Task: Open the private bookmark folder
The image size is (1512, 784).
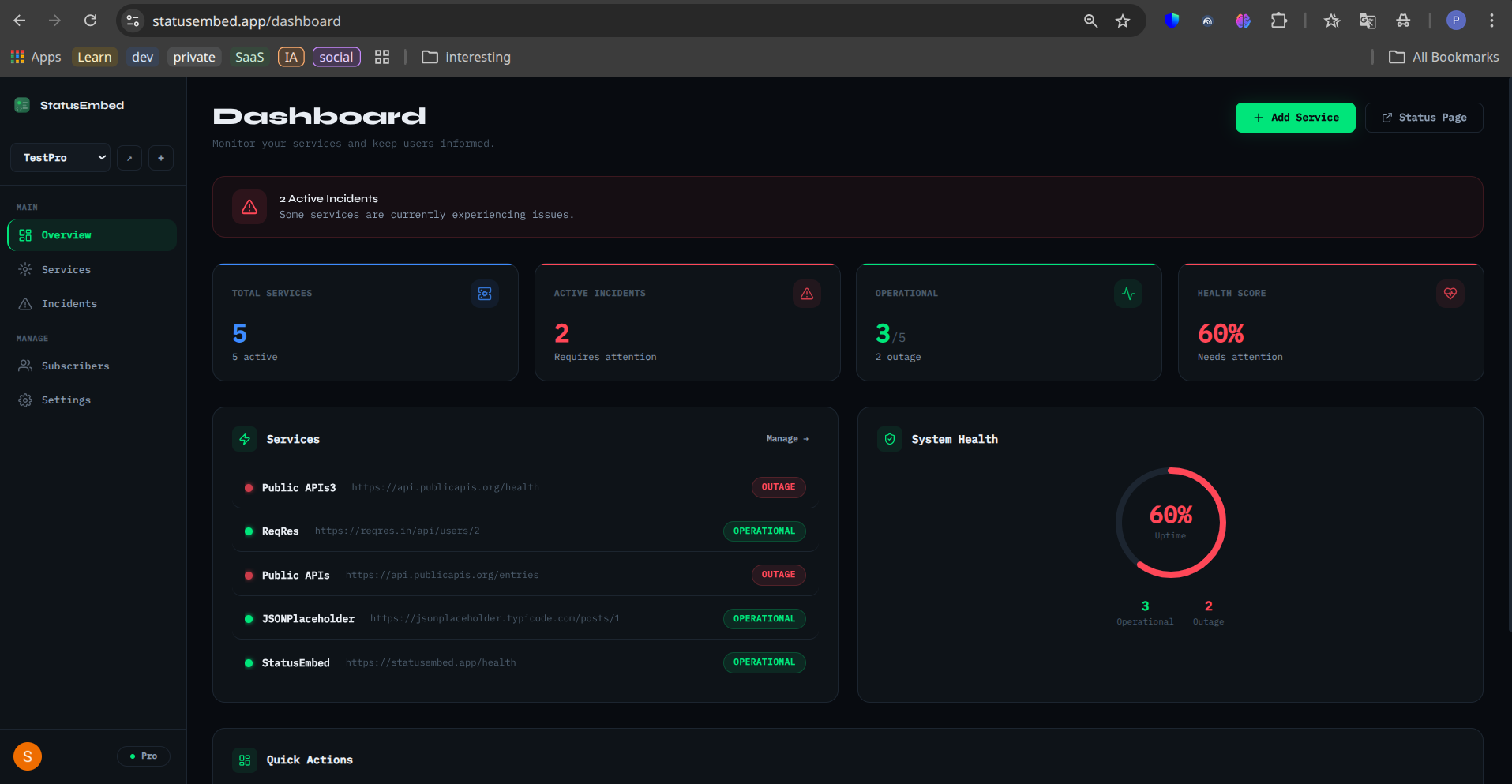Action: [x=194, y=57]
